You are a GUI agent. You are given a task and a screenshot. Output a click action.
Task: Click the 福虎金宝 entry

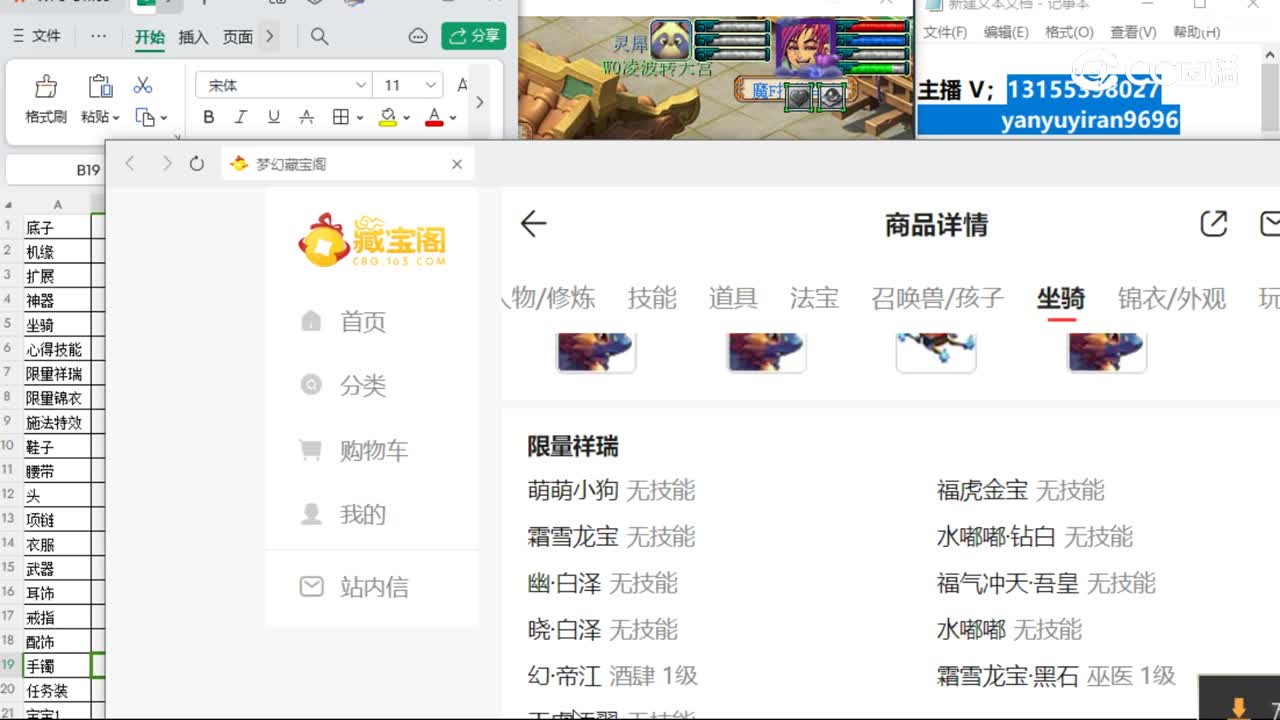[x=982, y=491]
